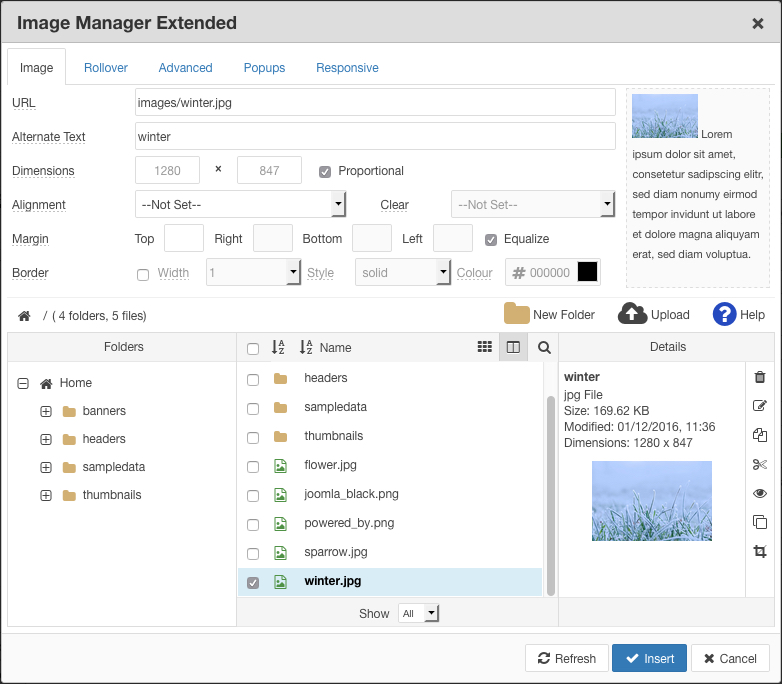
Task: Open the file search magnifier icon
Action: coord(544,347)
